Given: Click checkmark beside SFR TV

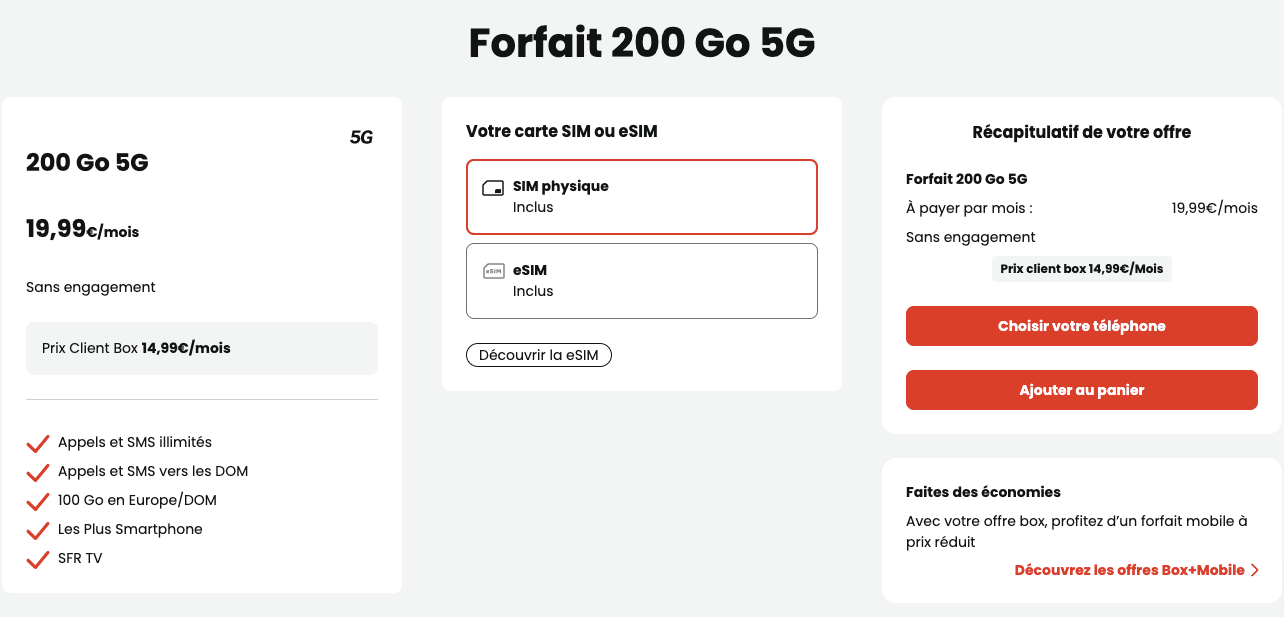Looking at the screenshot, I should (x=38, y=559).
